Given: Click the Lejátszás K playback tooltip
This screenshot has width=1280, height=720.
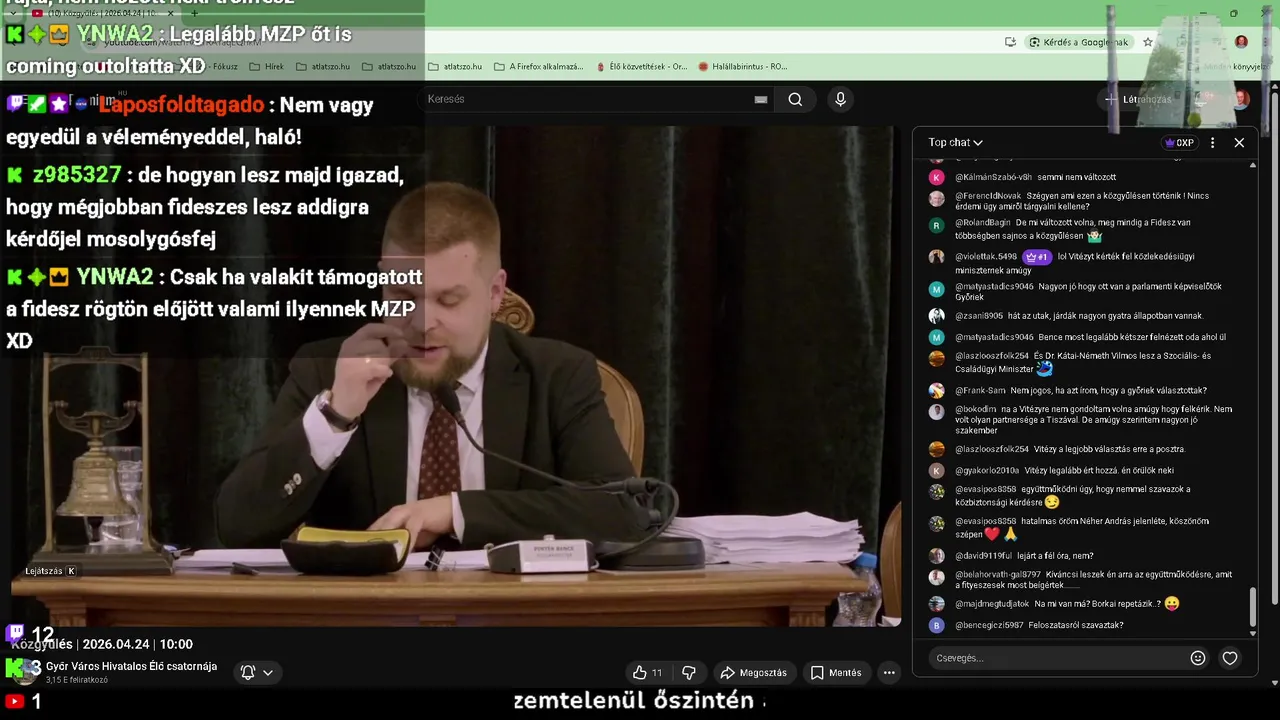Looking at the screenshot, I should (x=51, y=571).
